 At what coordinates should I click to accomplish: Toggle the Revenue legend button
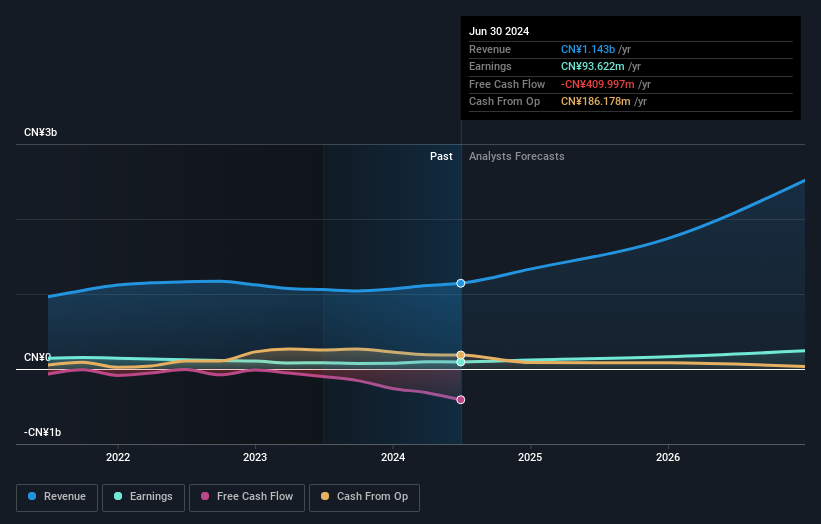click(x=57, y=497)
